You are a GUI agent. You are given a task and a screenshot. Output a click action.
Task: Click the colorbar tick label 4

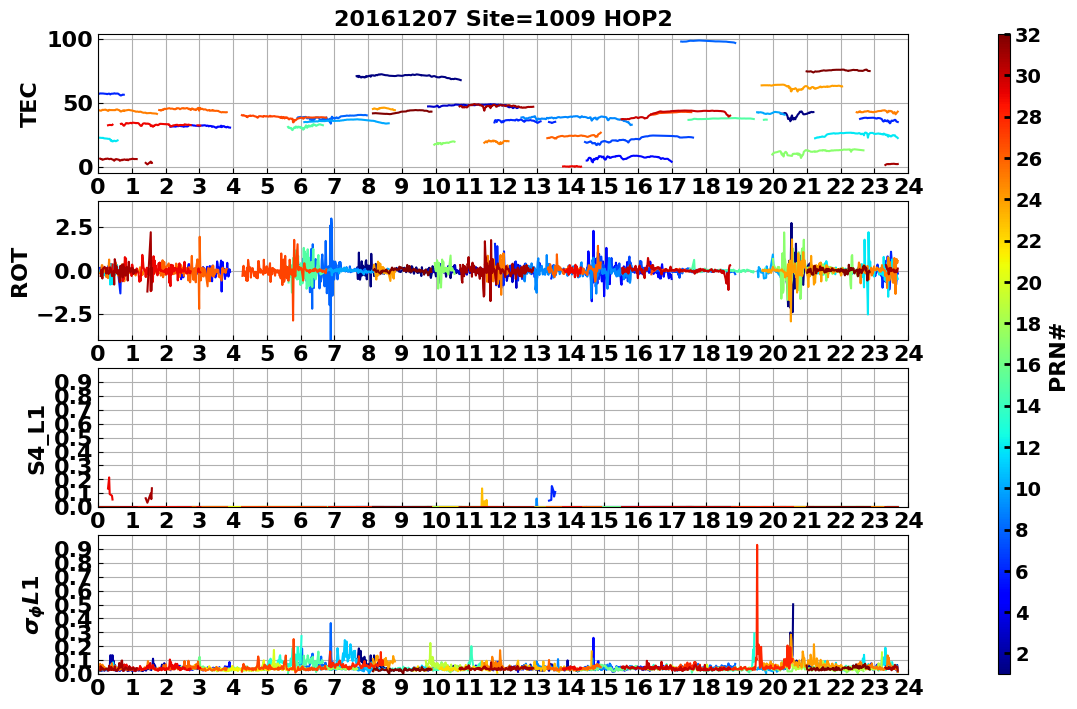pos(1021,612)
